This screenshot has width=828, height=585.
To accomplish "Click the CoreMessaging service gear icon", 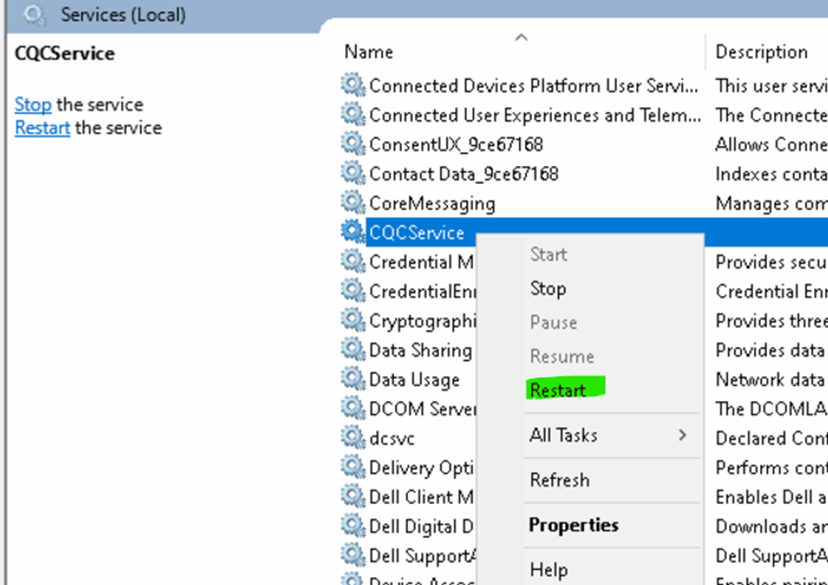I will tap(353, 203).
